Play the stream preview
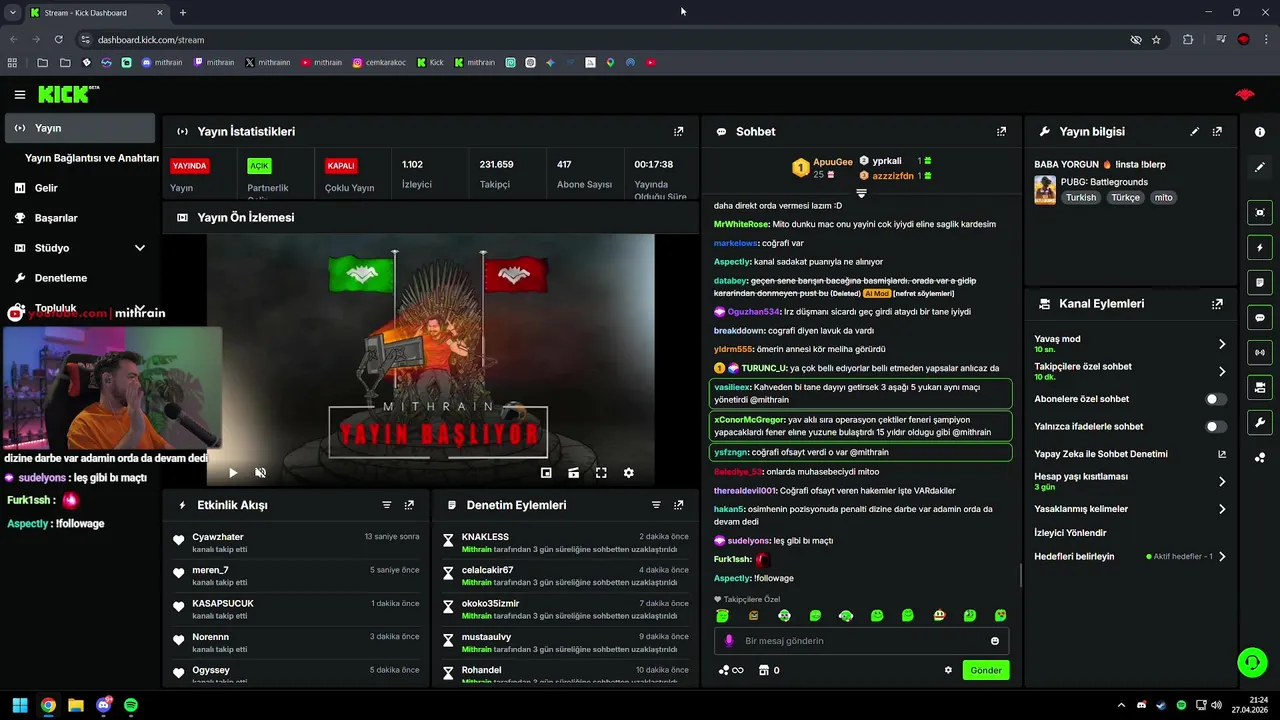The image size is (1280, 720). 233,473
